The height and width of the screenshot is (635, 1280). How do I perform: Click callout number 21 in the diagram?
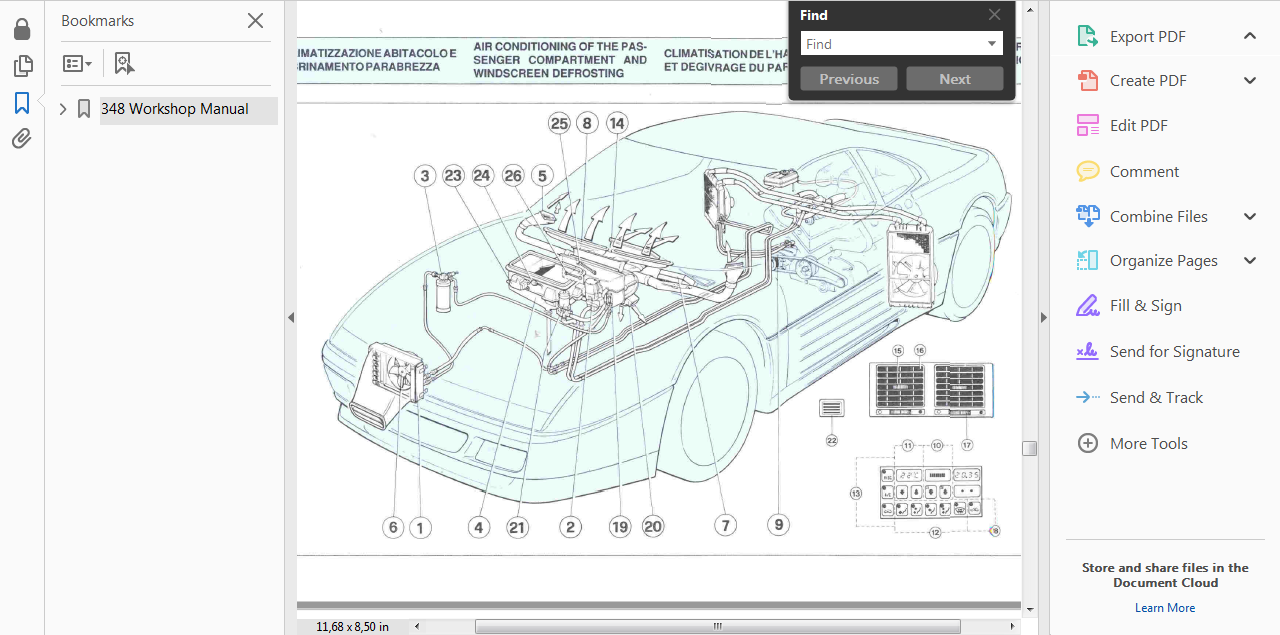[x=517, y=527]
